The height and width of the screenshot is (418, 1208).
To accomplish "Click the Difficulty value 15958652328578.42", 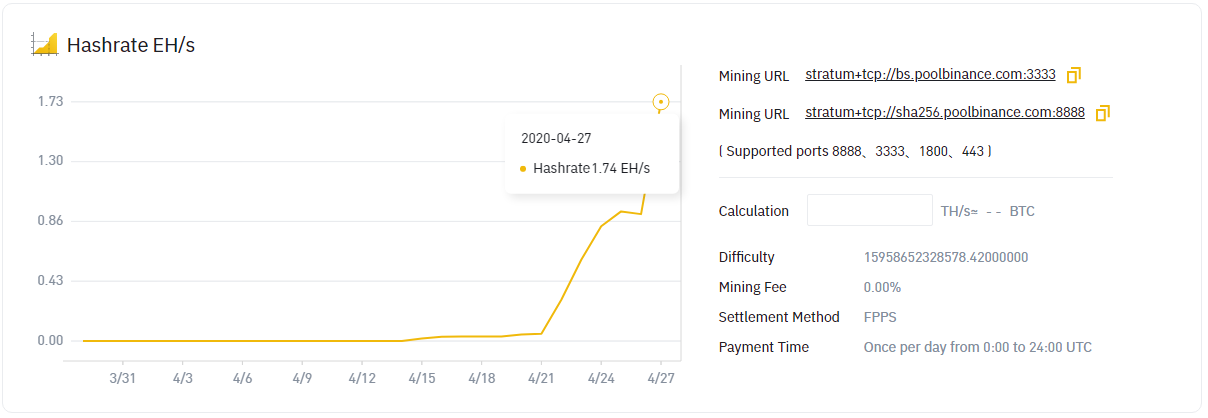I will [945, 257].
